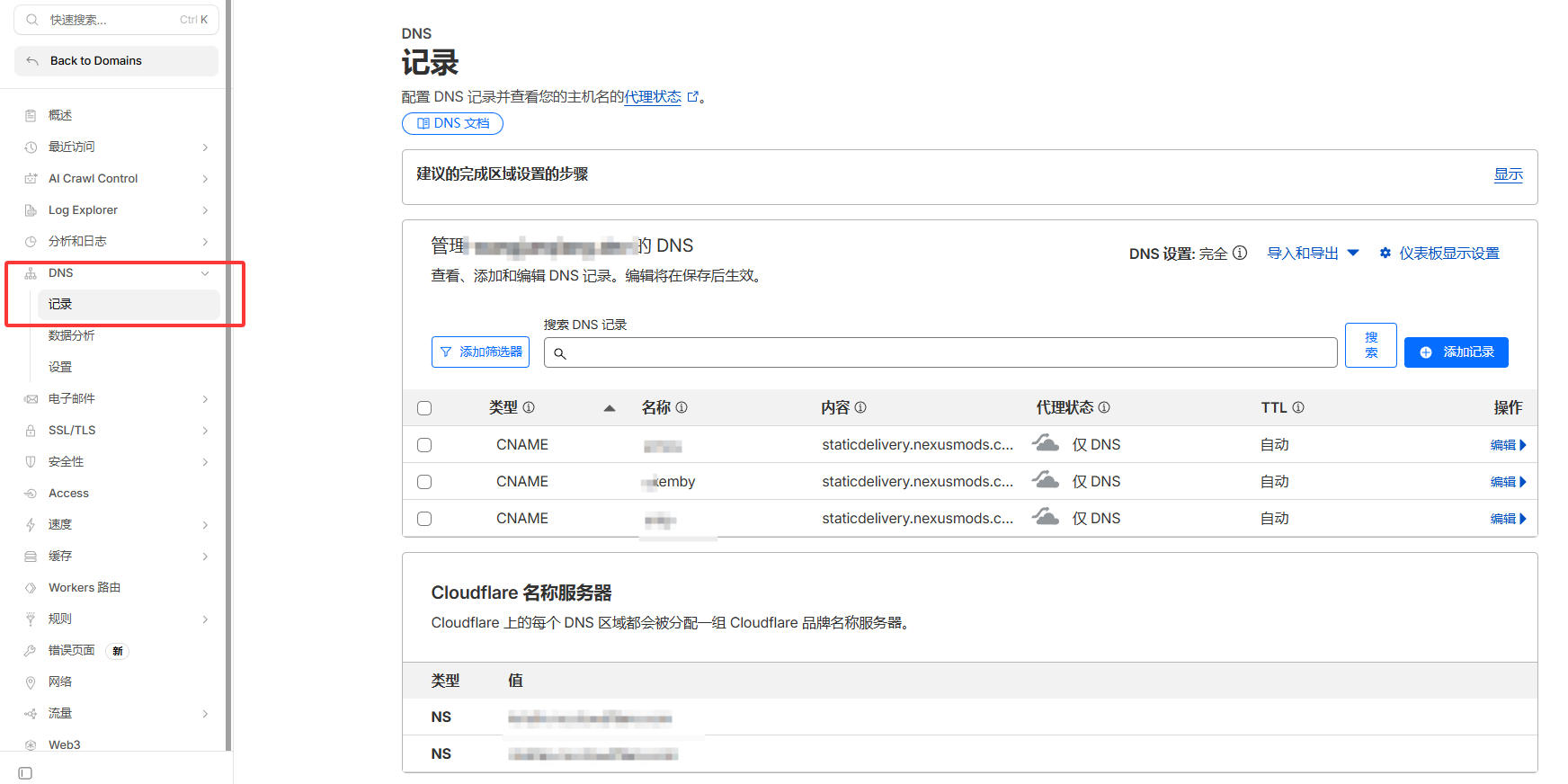Check the box for the emby CNAME record
The image size is (1568, 784).
click(424, 482)
